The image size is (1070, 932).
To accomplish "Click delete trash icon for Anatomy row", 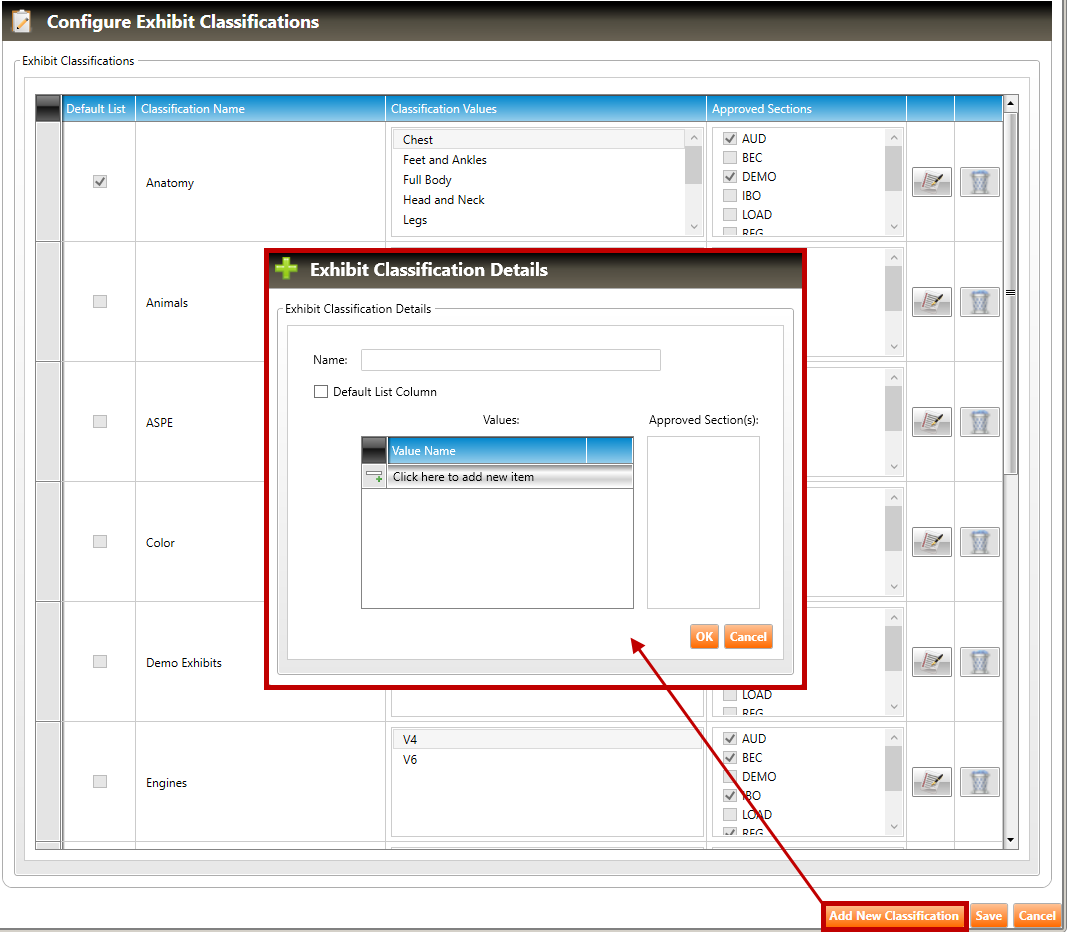I will pyautogui.click(x=979, y=182).
